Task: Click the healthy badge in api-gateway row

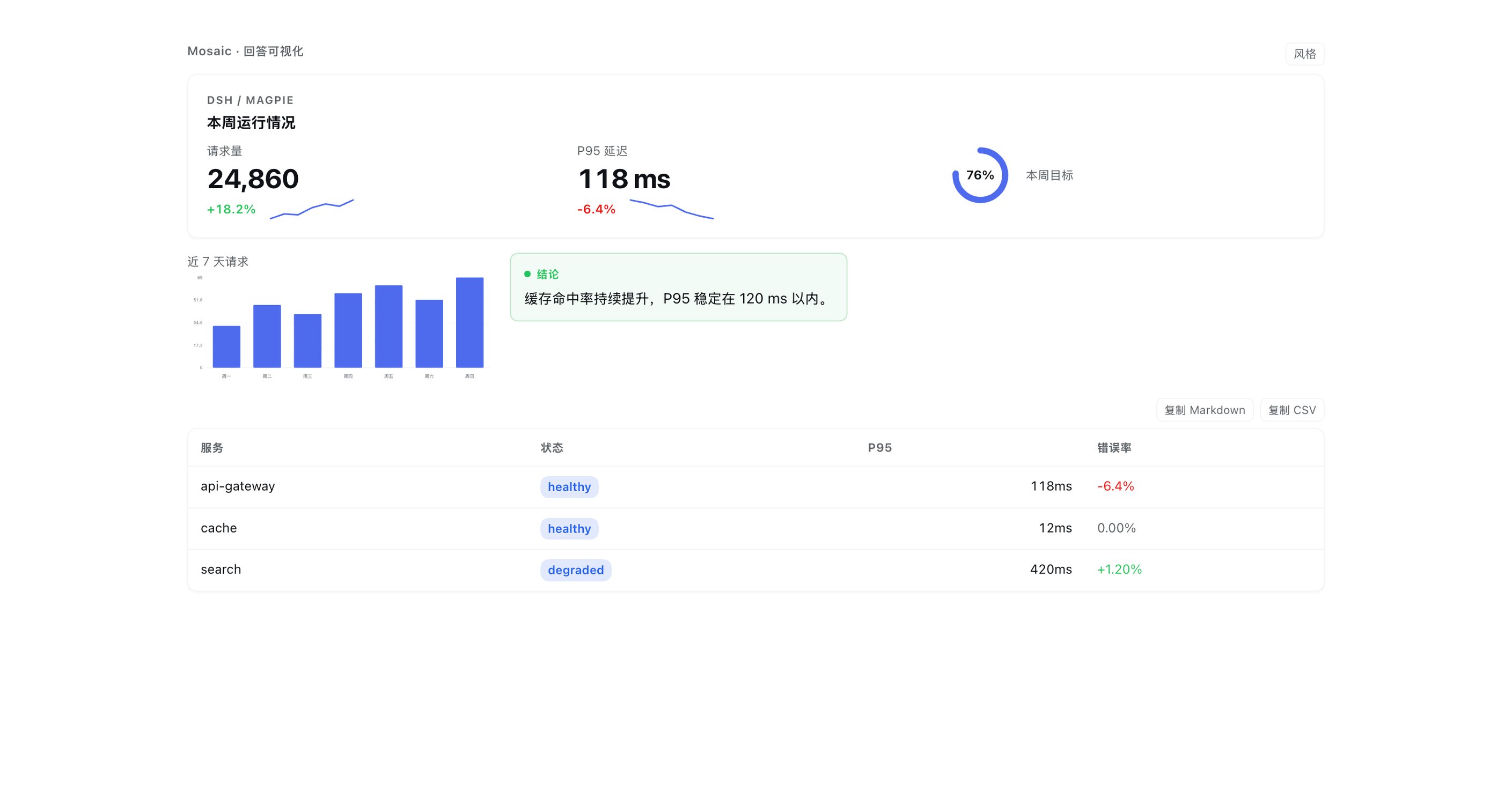Action: click(569, 487)
